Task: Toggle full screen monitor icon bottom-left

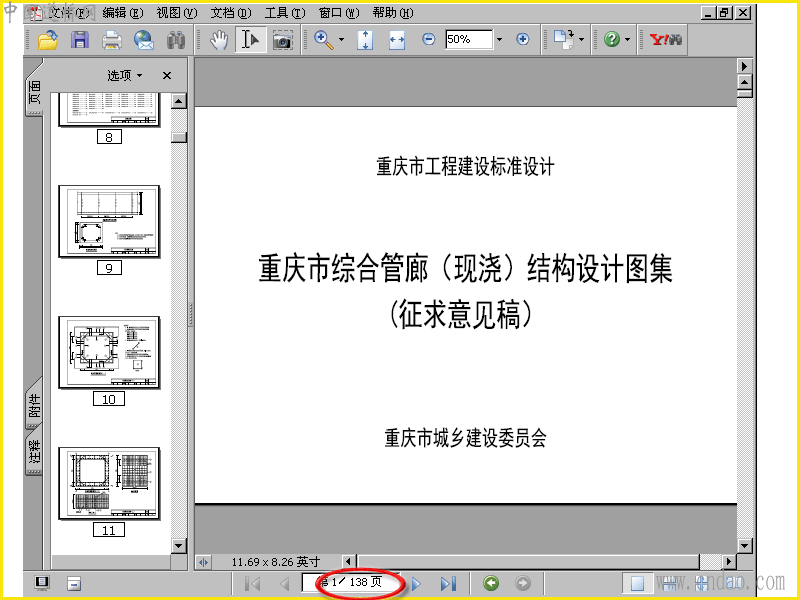Action: click(42, 583)
